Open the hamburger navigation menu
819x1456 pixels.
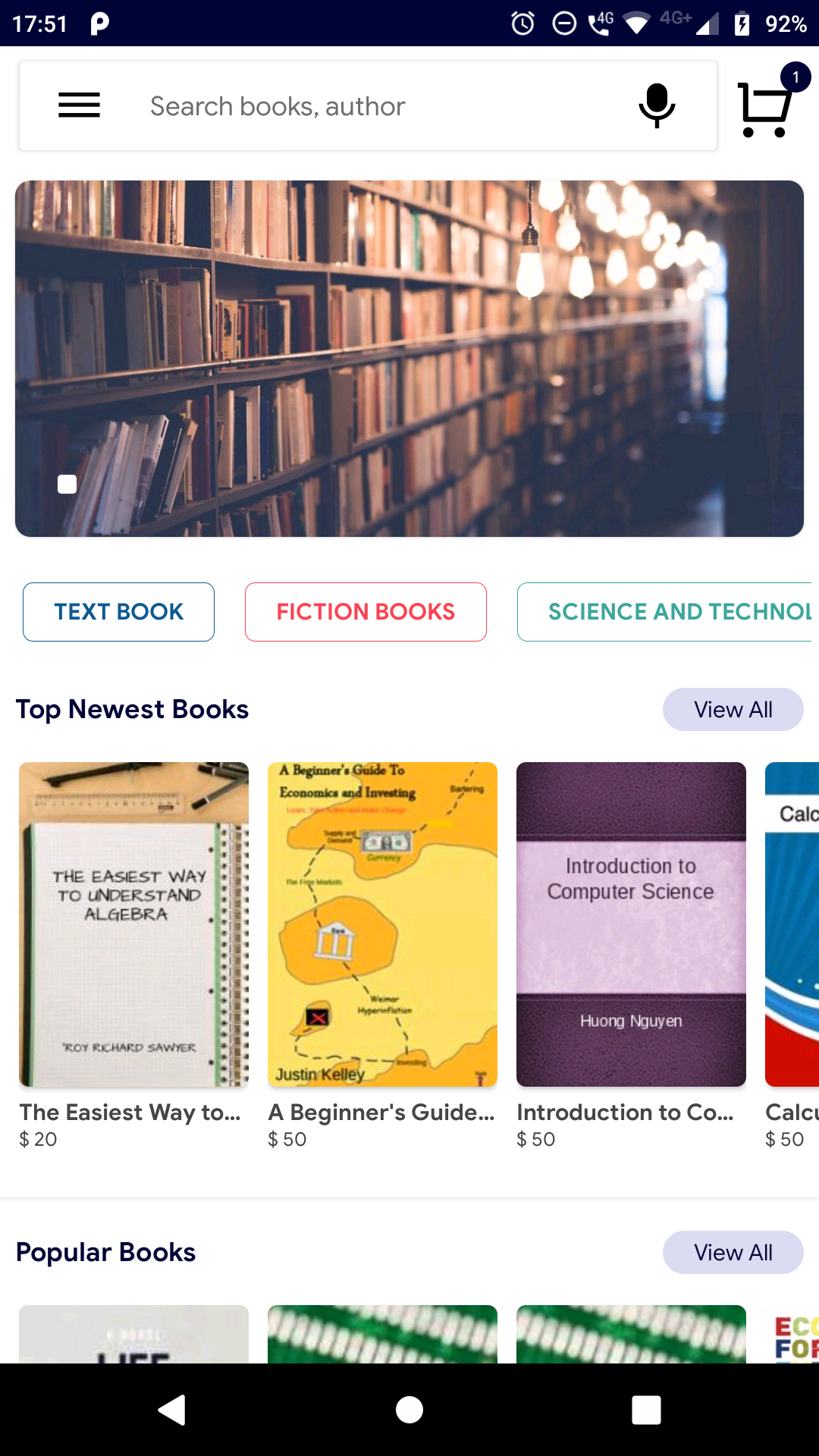80,105
